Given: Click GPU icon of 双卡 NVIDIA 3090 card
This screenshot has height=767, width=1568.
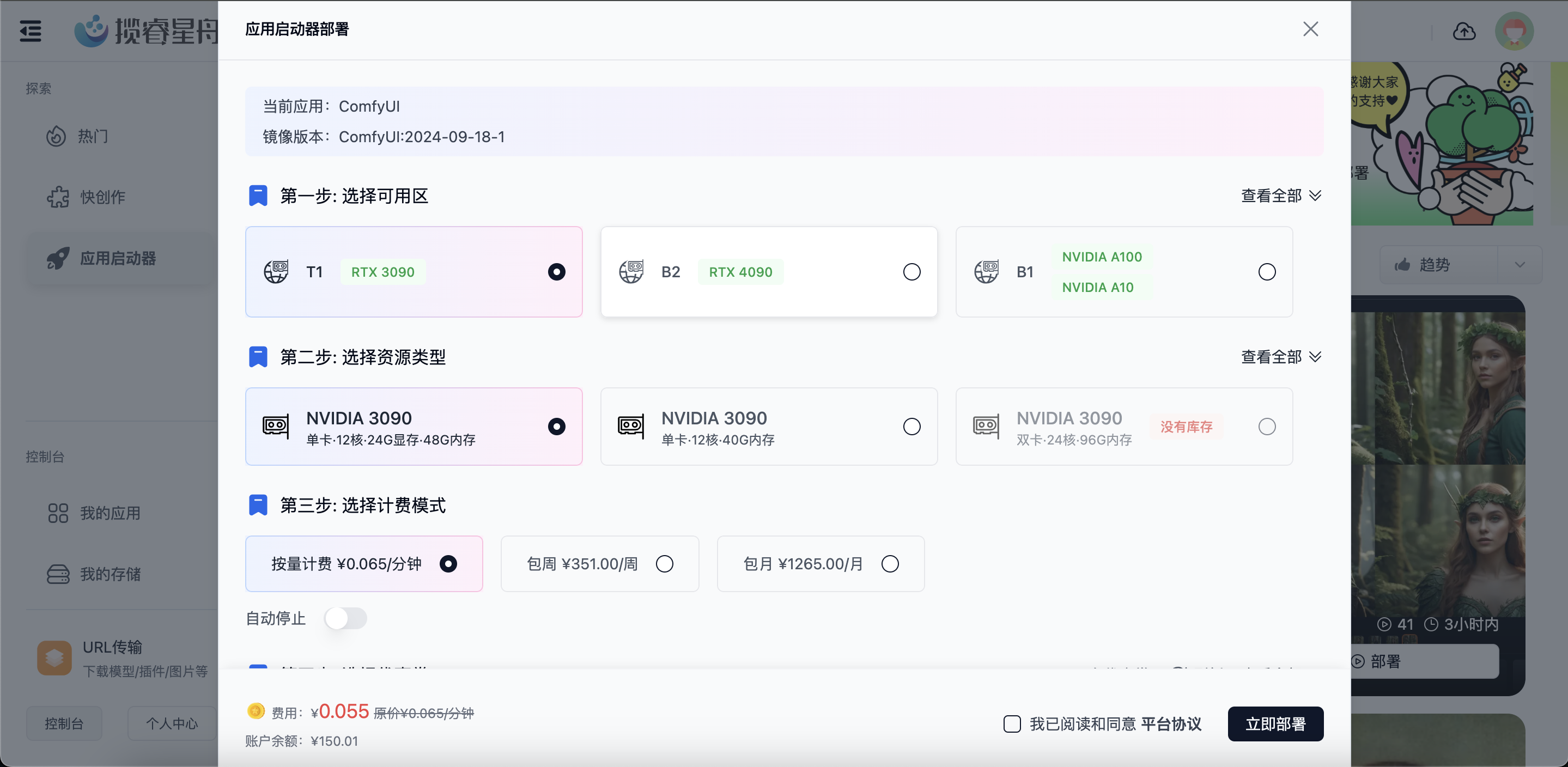Looking at the screenshot, I should click(x=986, y=426).
